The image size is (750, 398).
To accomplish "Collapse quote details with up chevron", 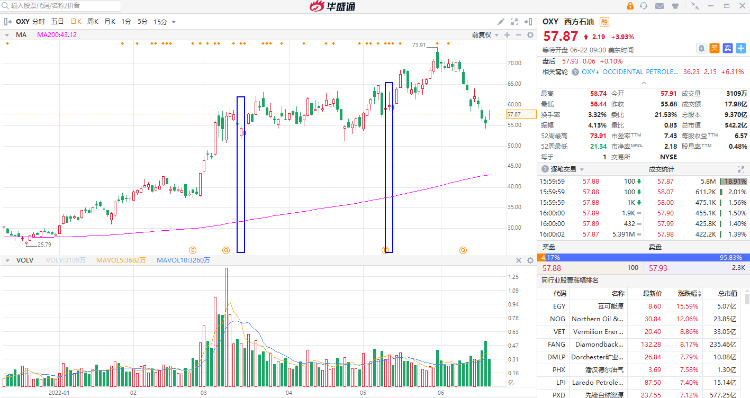I will click(x=643, y=82).
